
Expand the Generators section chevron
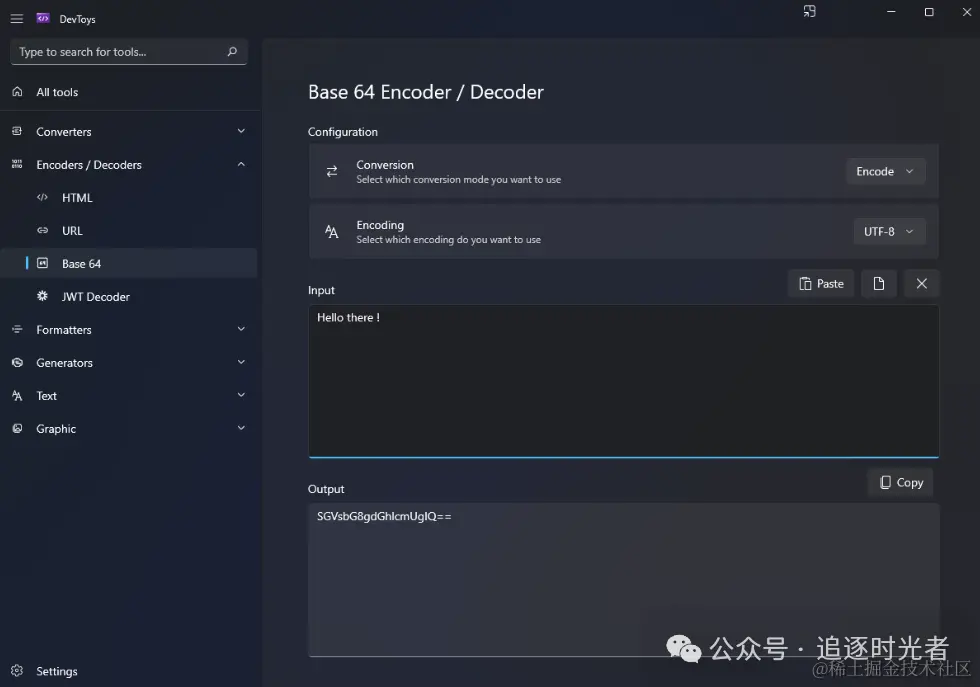(x=241, y=362)
